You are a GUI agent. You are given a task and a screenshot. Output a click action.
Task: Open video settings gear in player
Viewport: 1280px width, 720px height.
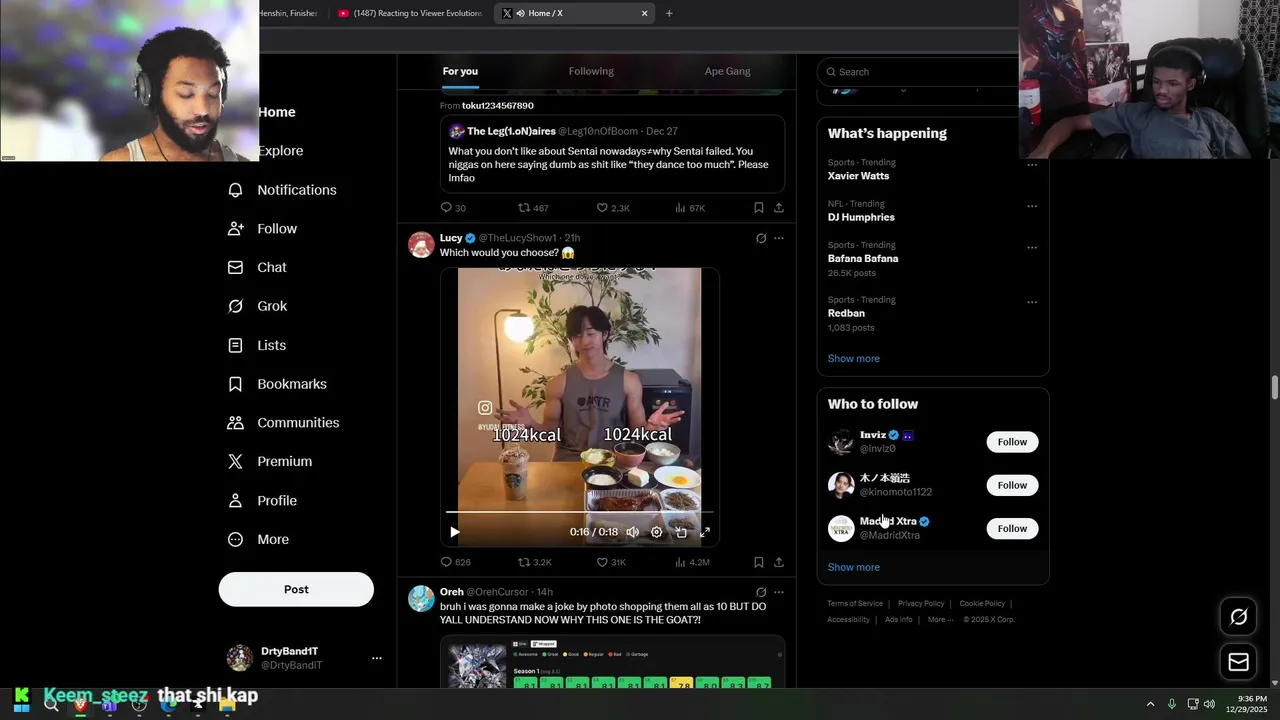pos(656,532)
